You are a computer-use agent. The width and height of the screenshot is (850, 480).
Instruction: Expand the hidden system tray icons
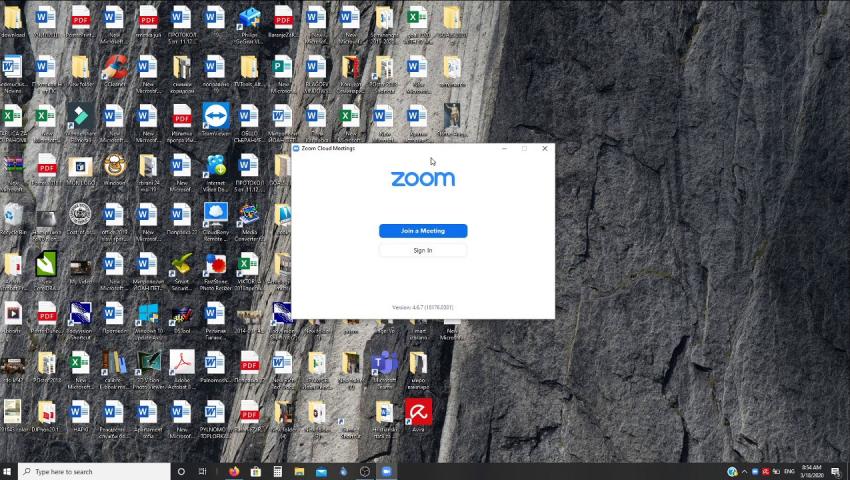[x=744, y=471]
